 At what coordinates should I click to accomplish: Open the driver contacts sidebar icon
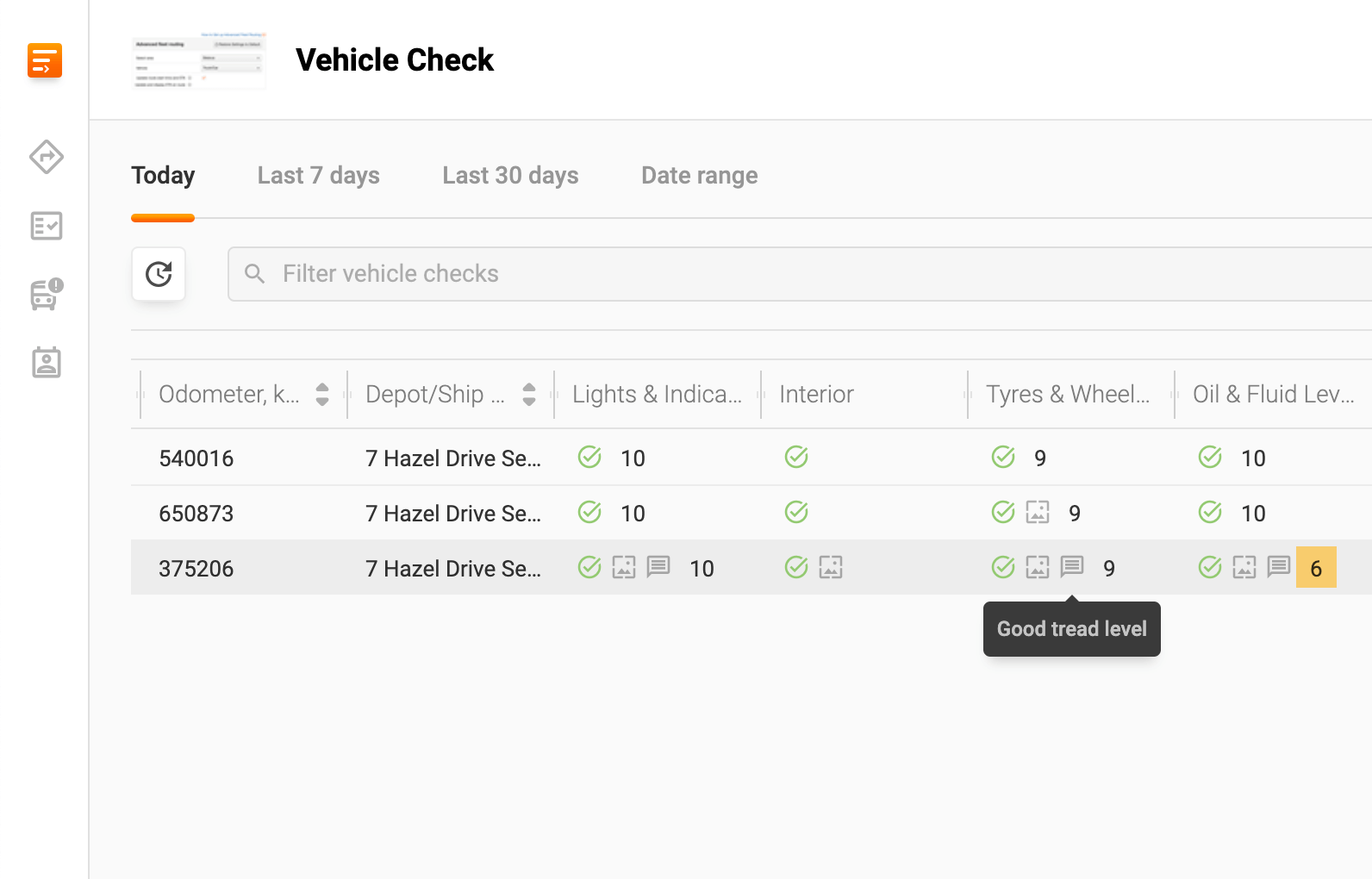point(47,363)
